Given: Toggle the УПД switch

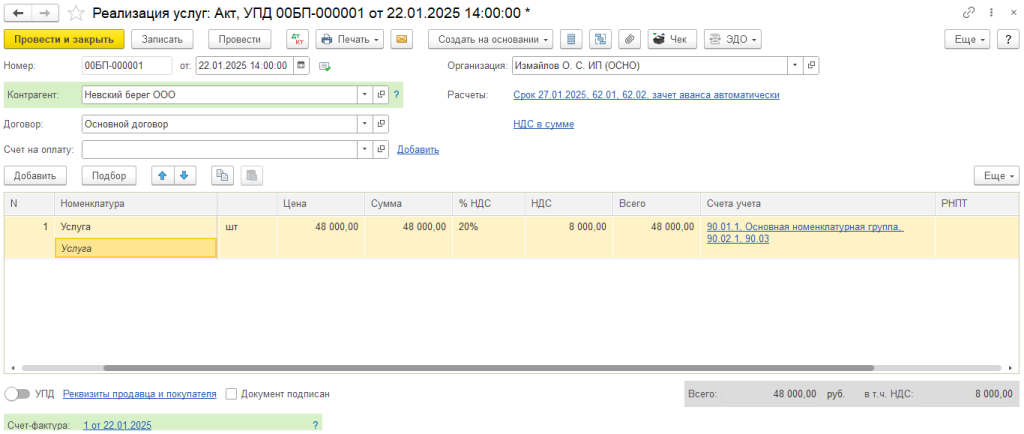Looking at the screenshot, I should coord(17,394).
